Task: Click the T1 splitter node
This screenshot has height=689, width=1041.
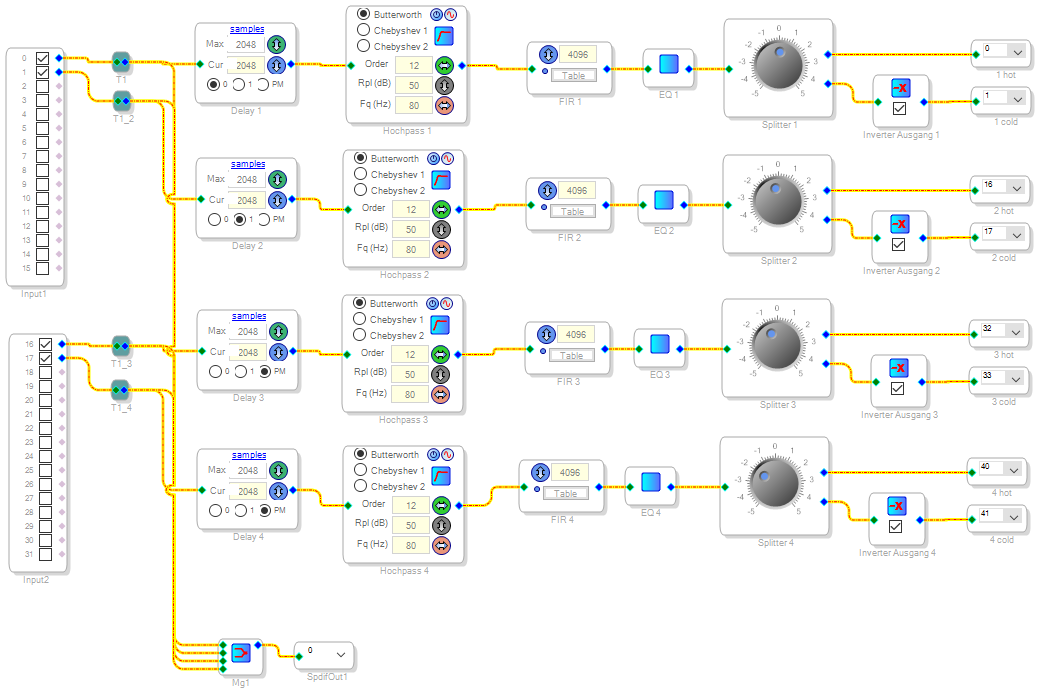Action: (x=121, y=62)
